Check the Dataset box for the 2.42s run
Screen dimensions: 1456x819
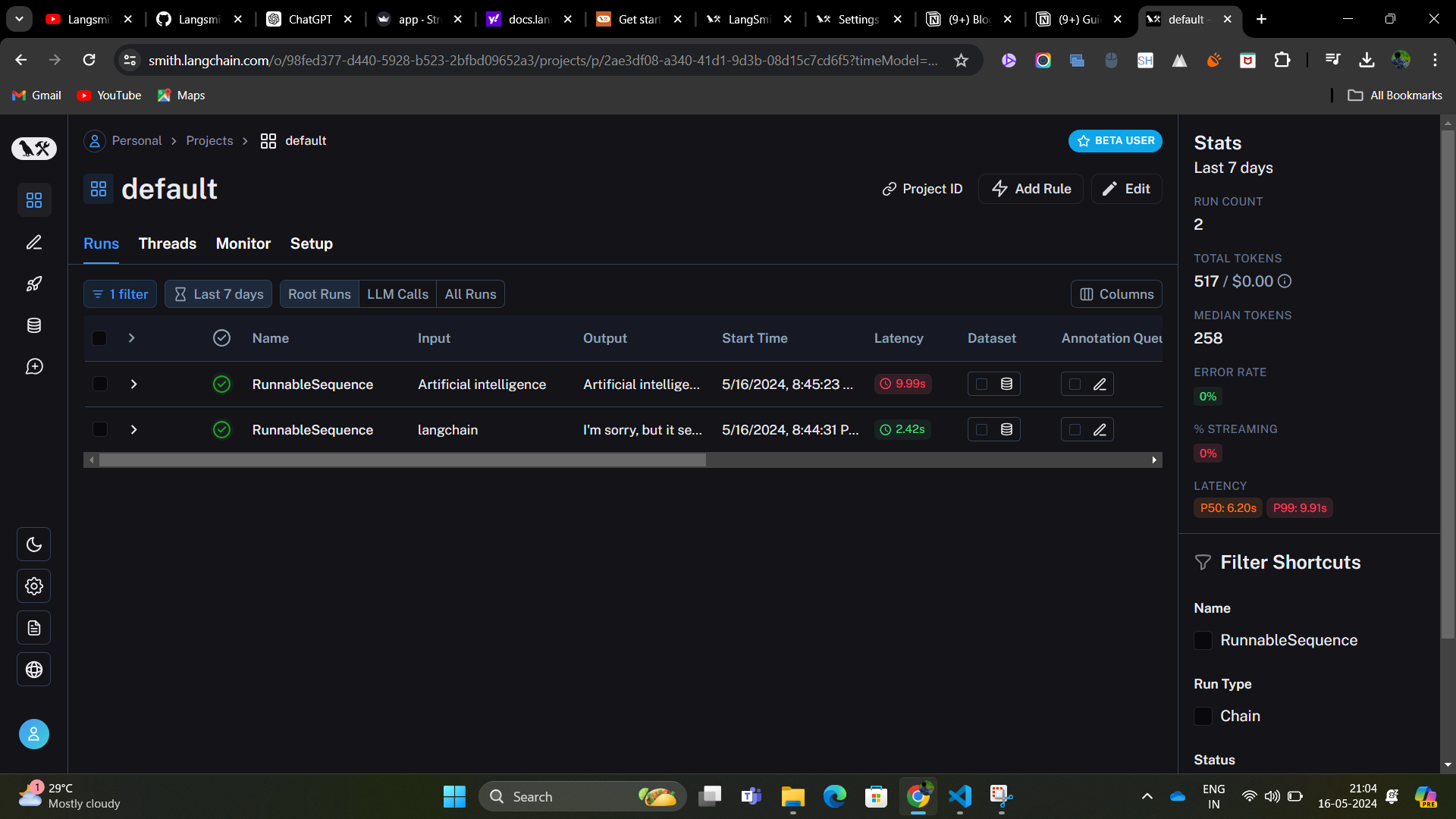click(x=981, y=430)
